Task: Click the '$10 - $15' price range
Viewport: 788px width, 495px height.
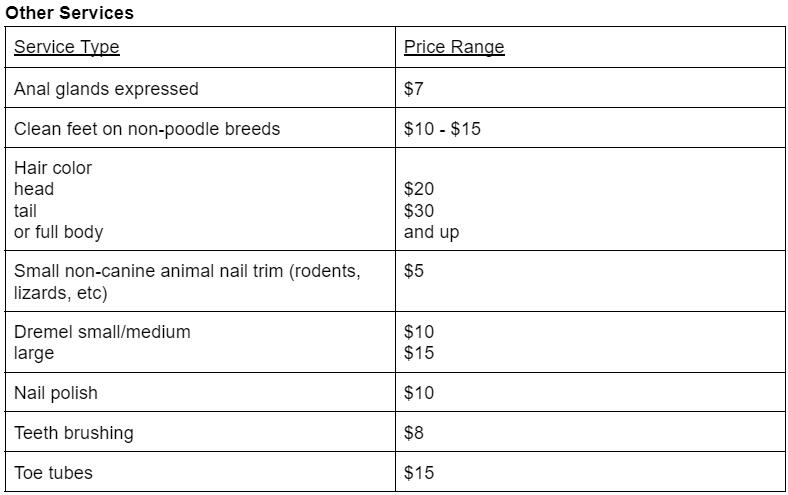Action: coord(442,129)
